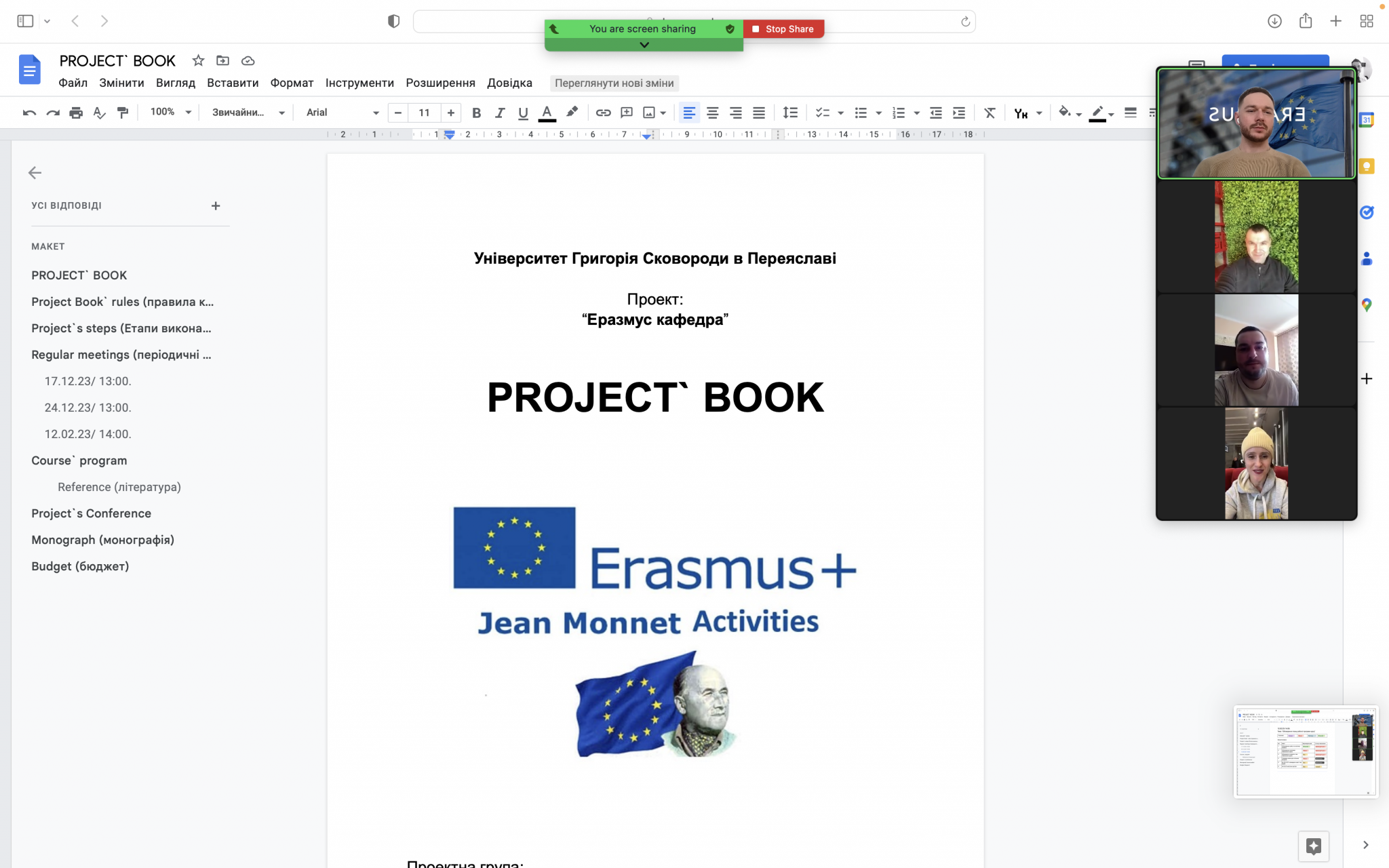Star the PROJECT` BOOK document
1389x868 pixels.
tap(198, 60)
